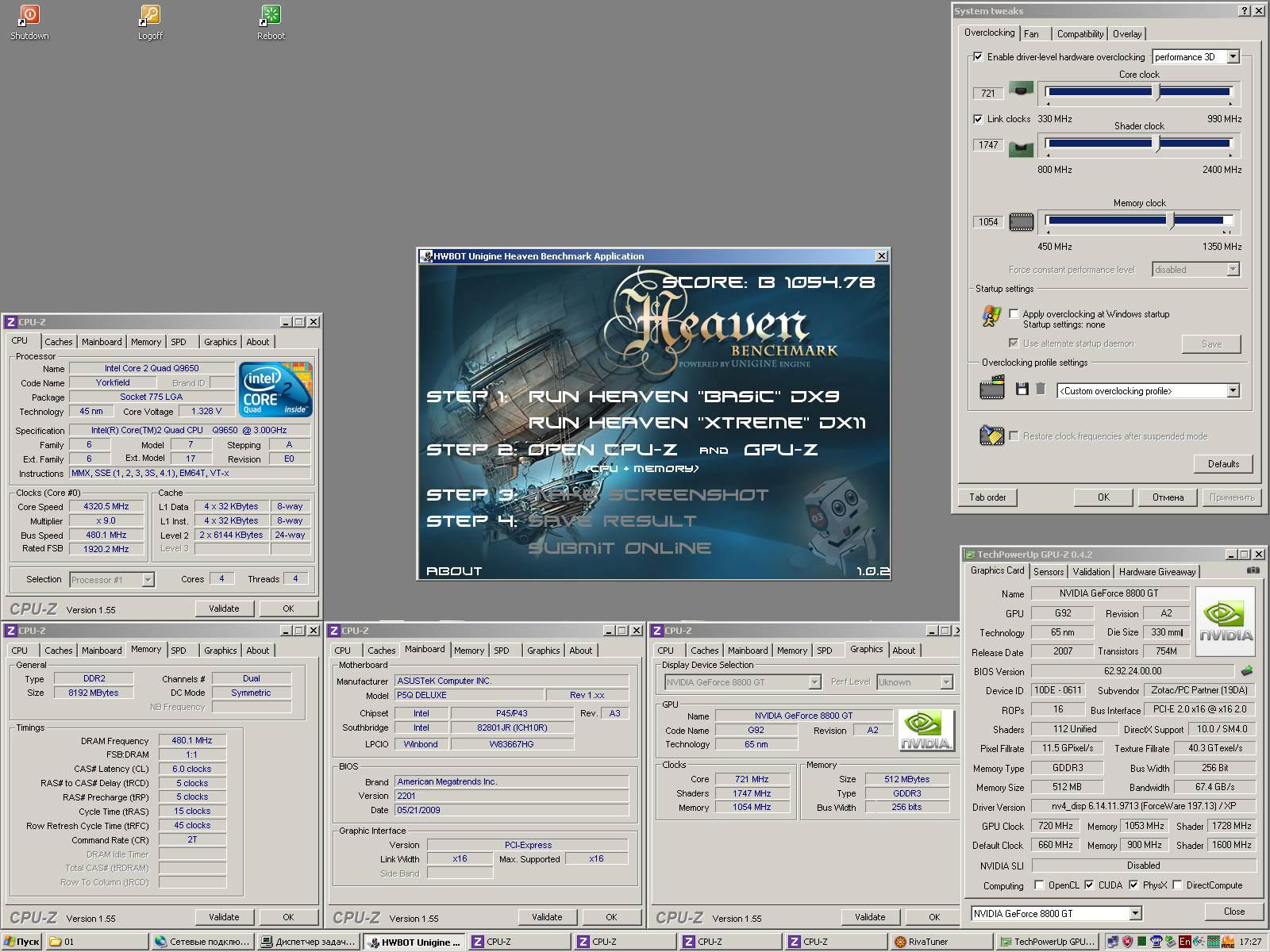The height and width of the screenshot is (952, 1270).
Task: Open GPU-Z graphics card selection dropdown
Action: (x=1056, y=913)
